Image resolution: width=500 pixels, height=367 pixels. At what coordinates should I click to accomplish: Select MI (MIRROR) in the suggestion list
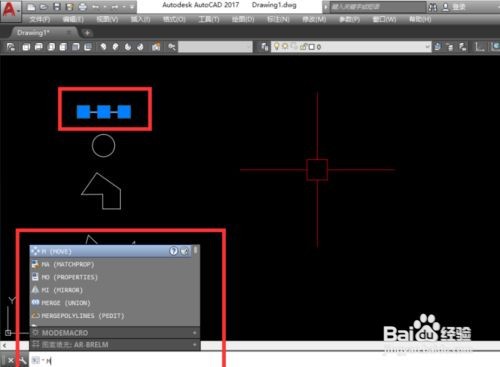[111, 290]
